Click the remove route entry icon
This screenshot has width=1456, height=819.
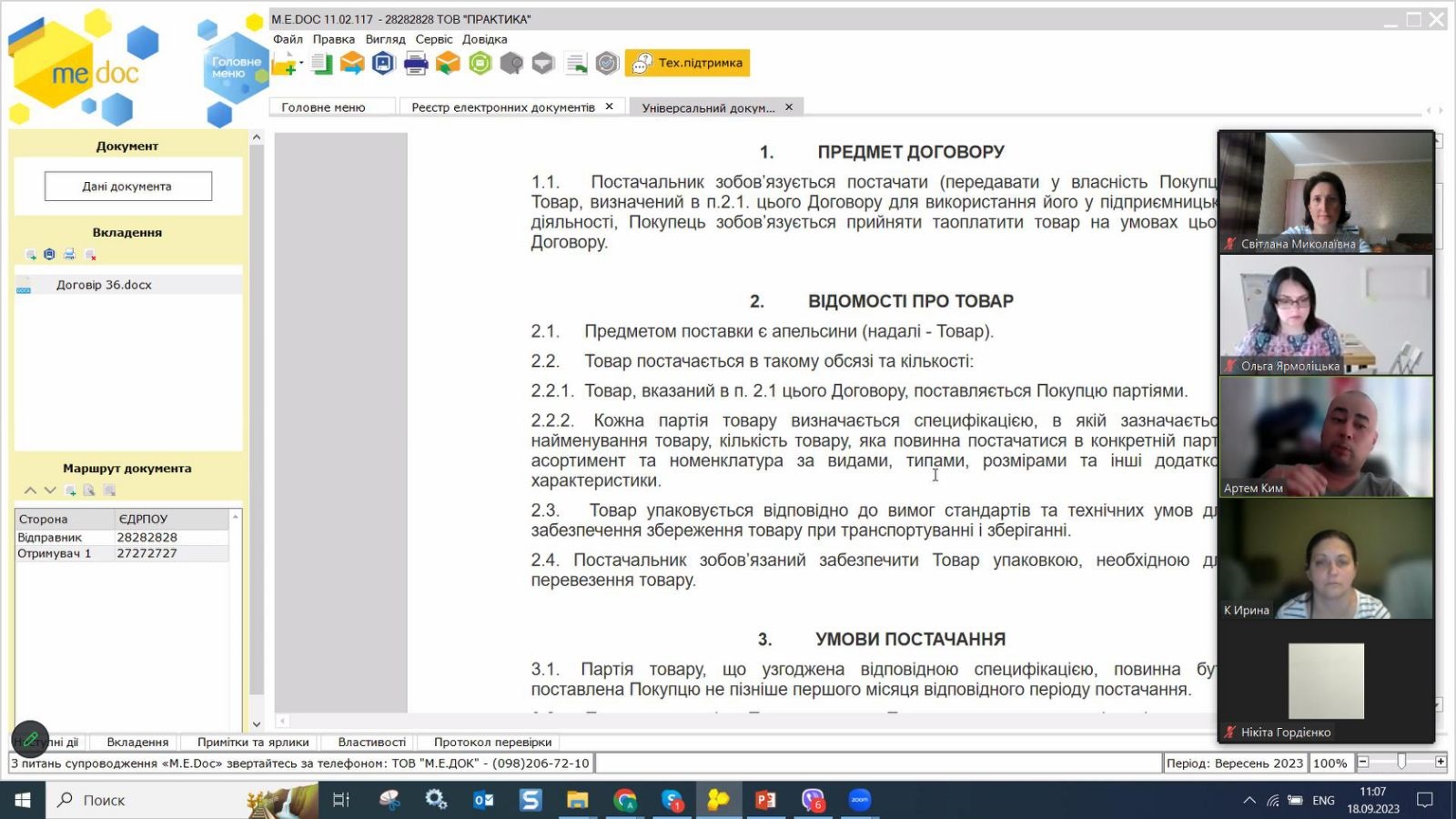point(109,490)
